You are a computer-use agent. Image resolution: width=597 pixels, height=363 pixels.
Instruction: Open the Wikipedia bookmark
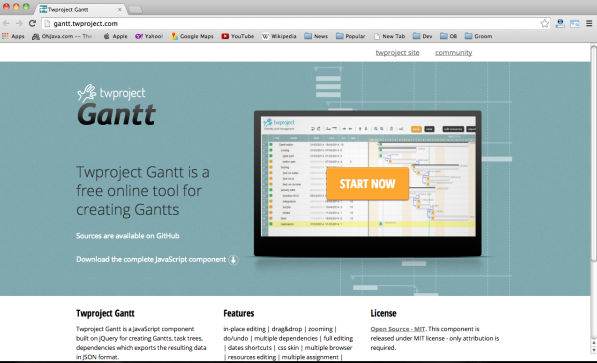(279, 36)
